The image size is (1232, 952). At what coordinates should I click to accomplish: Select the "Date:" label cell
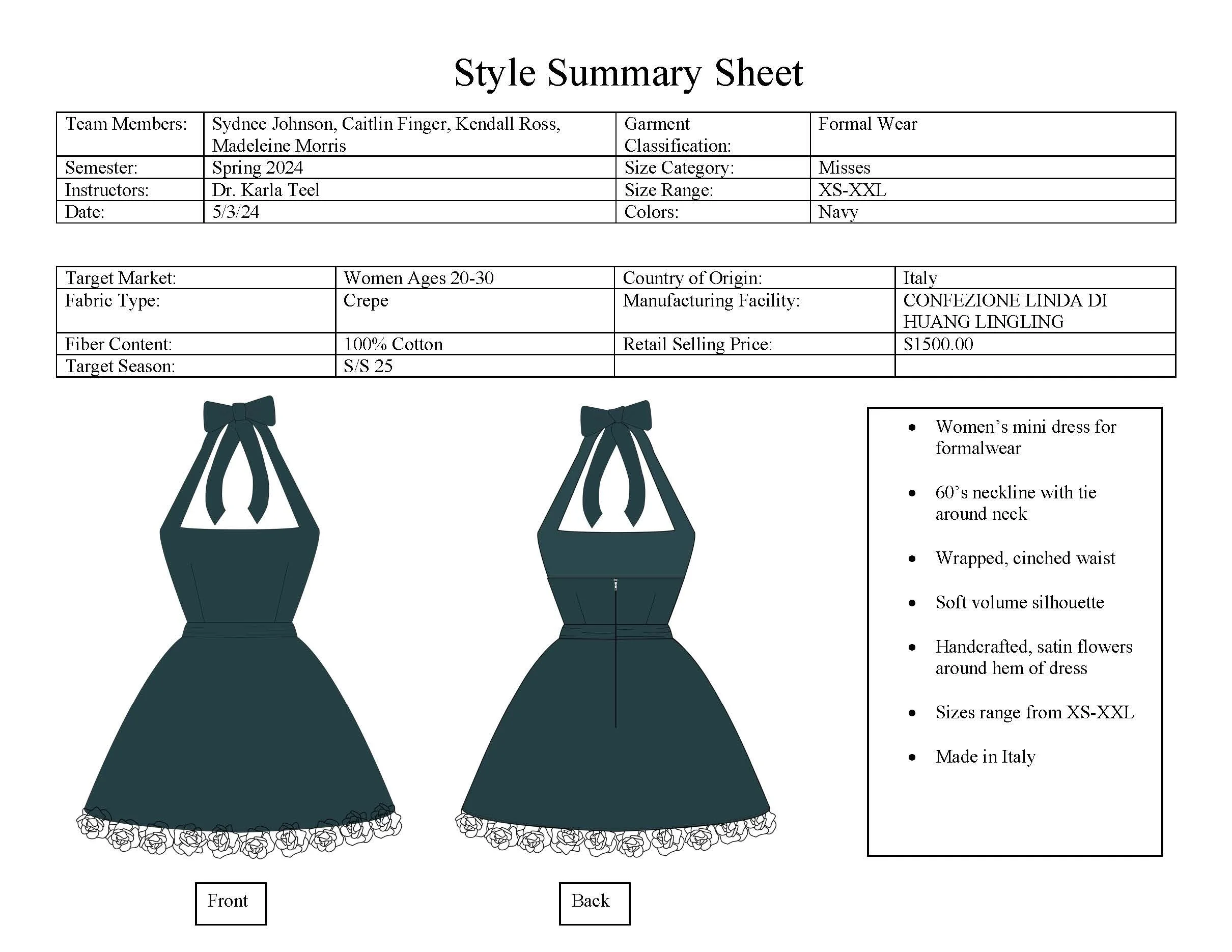coord(130,212)
